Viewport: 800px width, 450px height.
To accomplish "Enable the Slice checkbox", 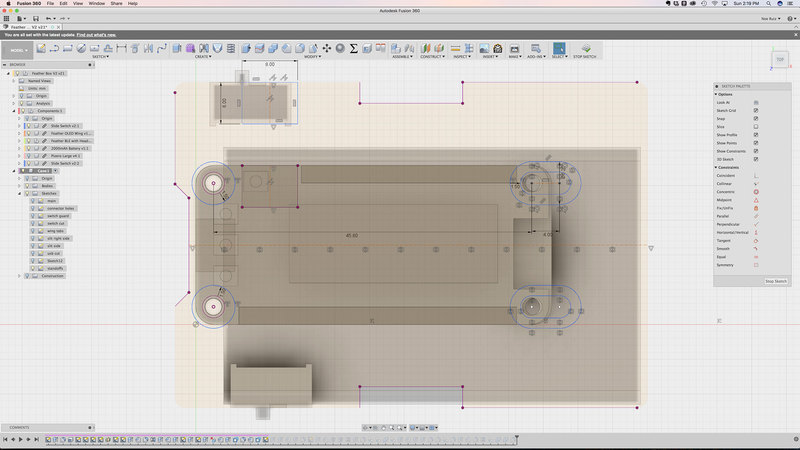I will (x=756, y=127).
